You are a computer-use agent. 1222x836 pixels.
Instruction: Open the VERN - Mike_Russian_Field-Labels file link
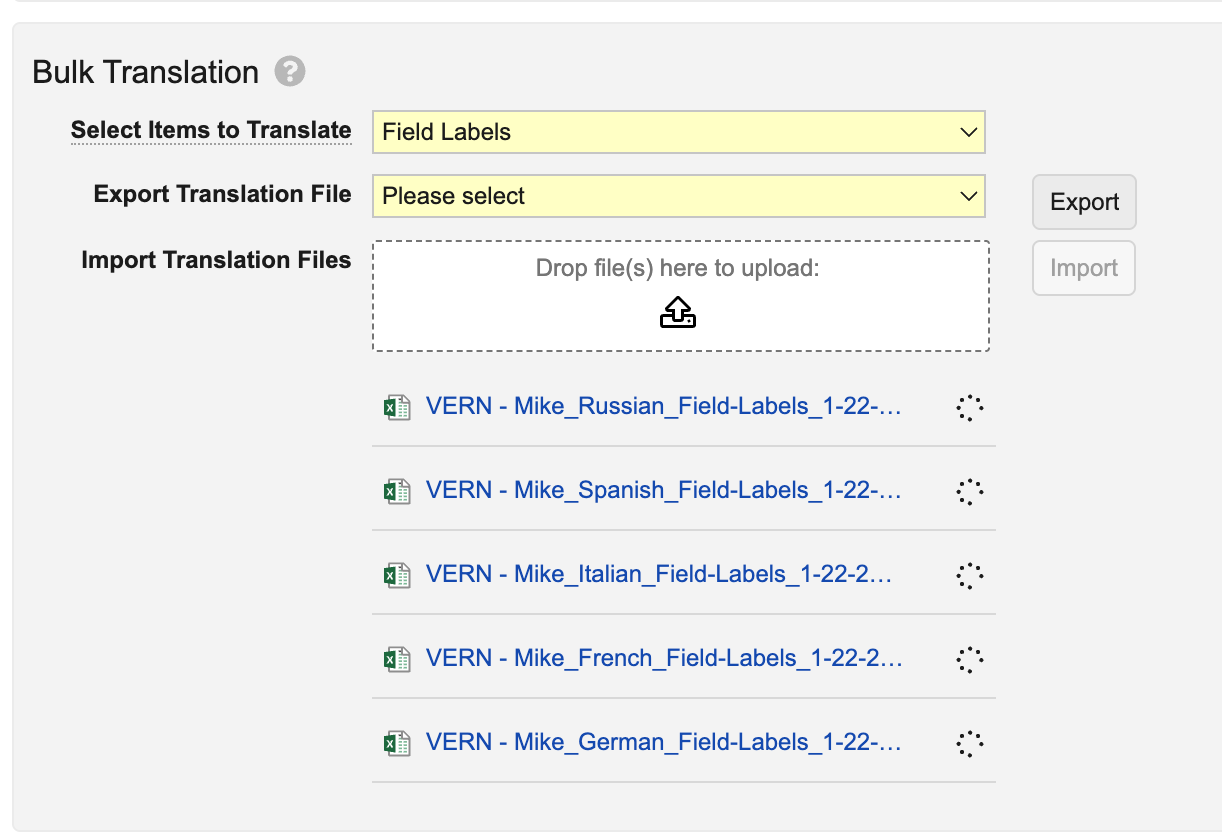tap(663, 406)
